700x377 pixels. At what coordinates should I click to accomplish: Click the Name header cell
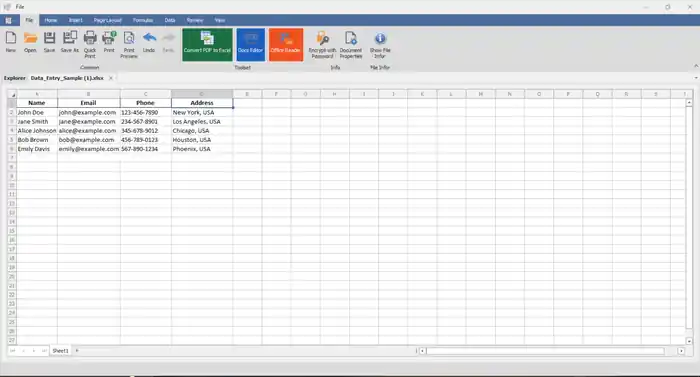click(x=37, y=103)
